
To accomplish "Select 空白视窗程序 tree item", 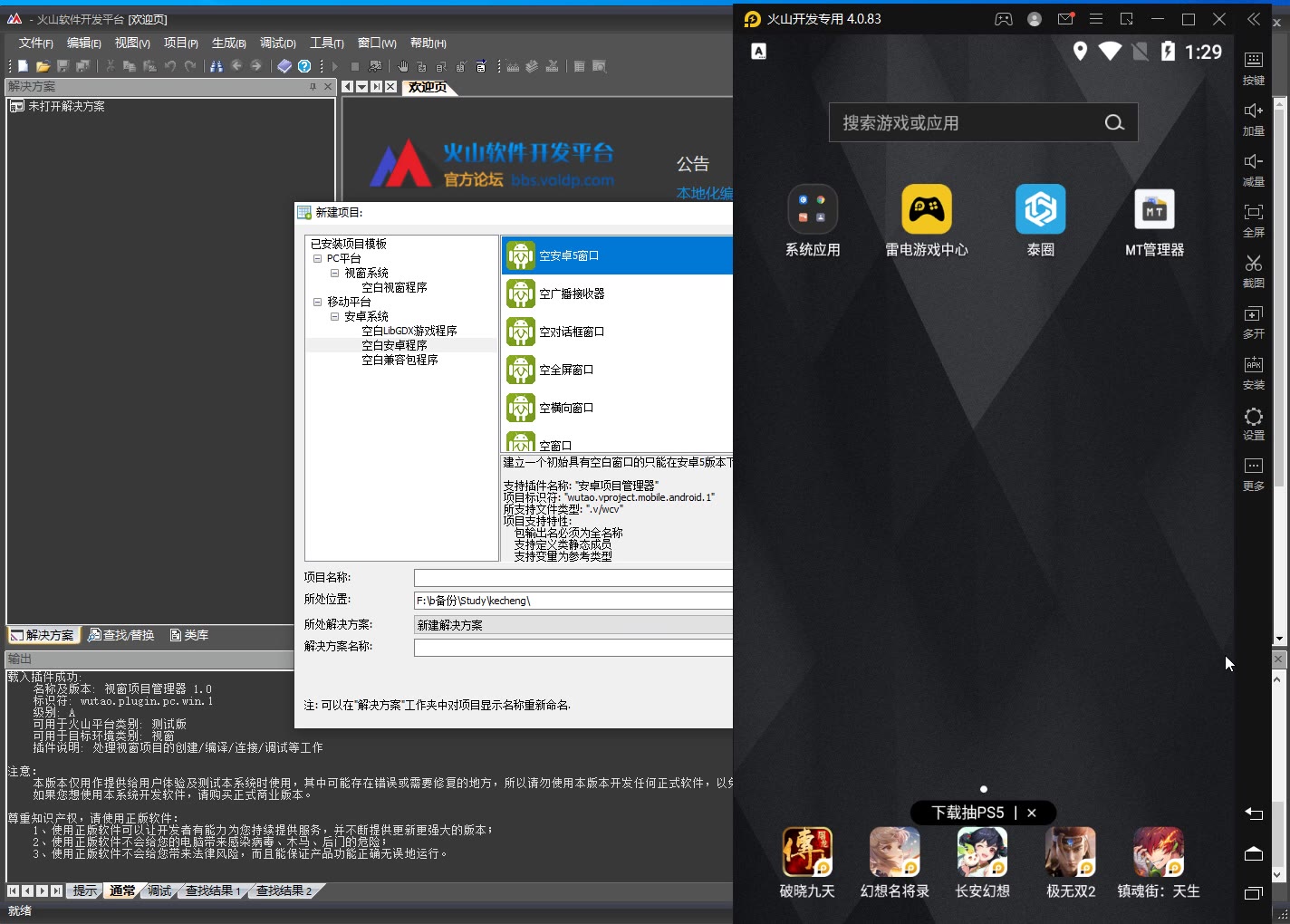I will [394, 287].
